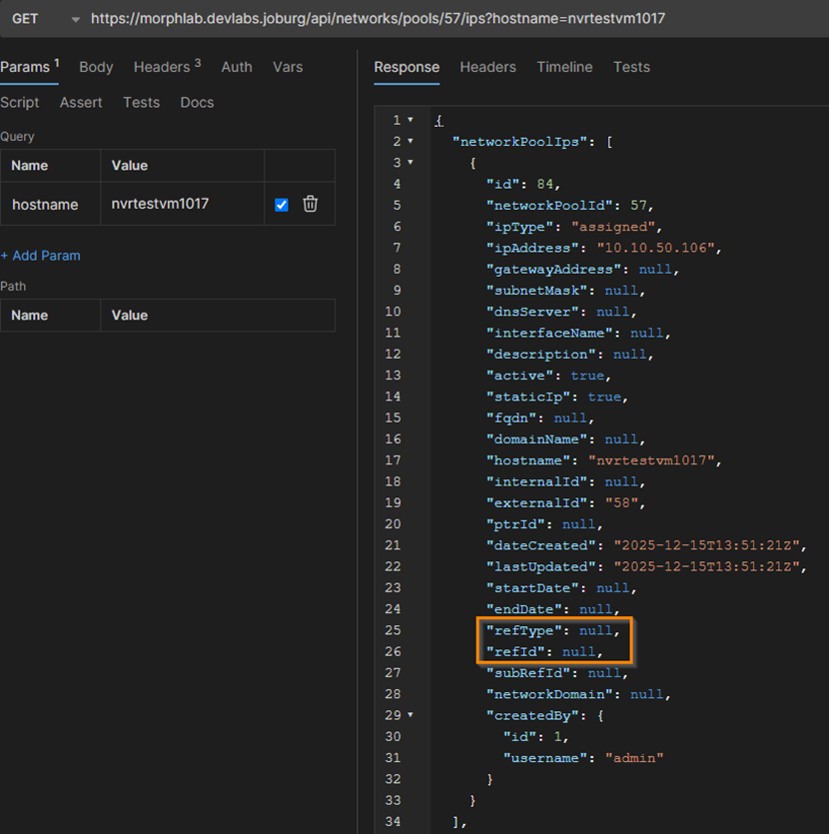The width and height of the screenshot is (829, 834).
Task: Open the request Tests tab beside Assert
Action: tap(141, 102)
